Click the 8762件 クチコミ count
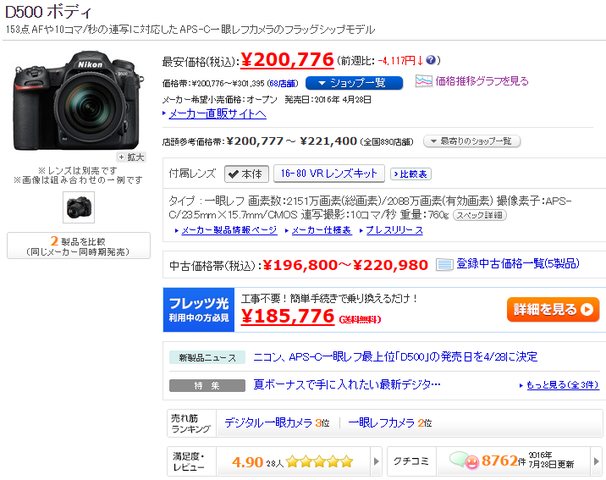Screen dimensions: 606x480 pos(503,461)
